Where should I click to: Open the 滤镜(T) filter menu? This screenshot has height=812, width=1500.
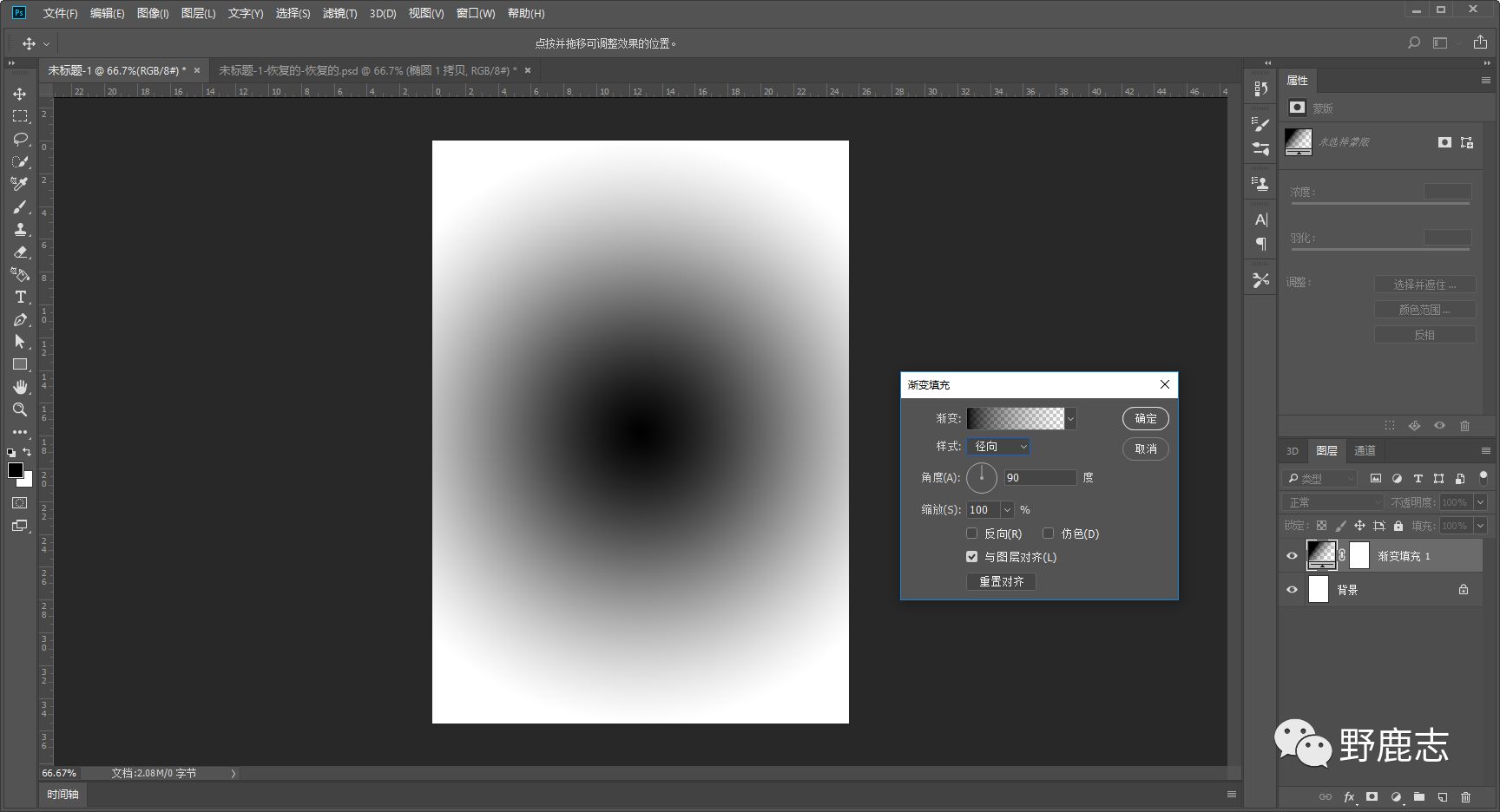tap(339, 13)
